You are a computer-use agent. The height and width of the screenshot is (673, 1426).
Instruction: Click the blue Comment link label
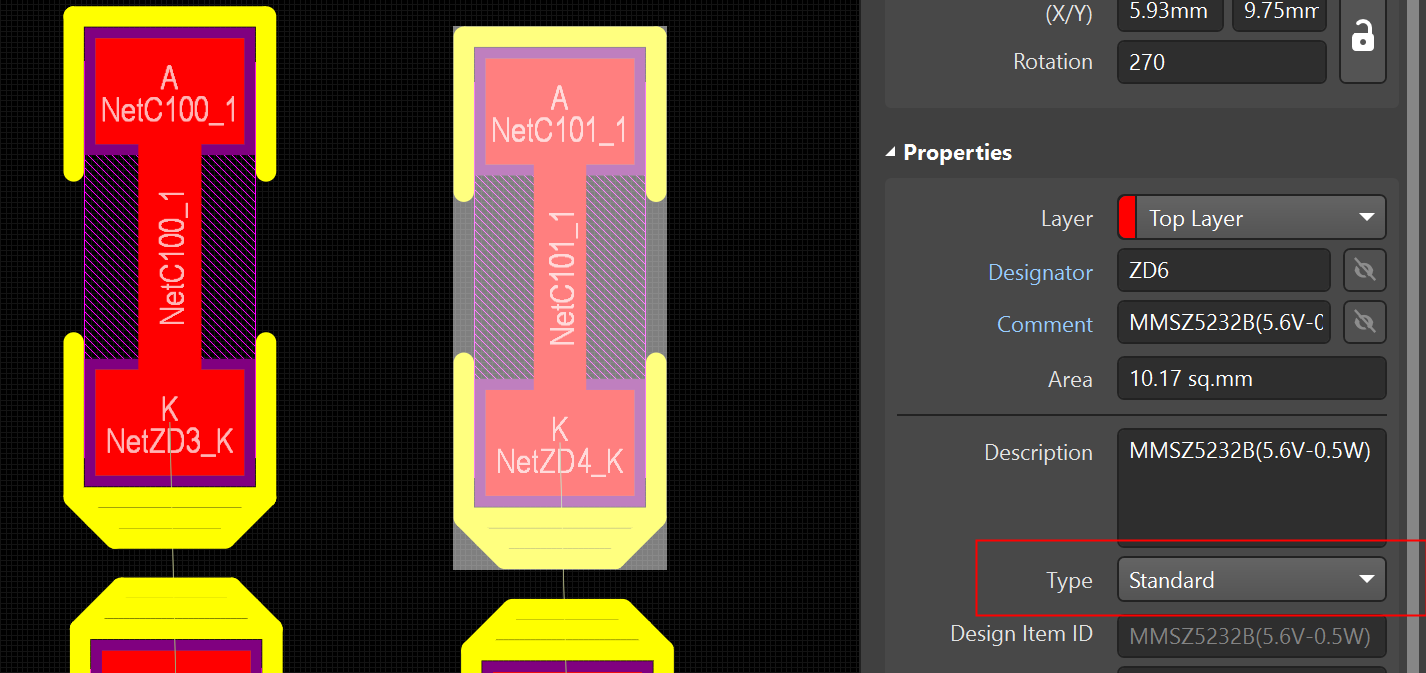pos(1044,324)
